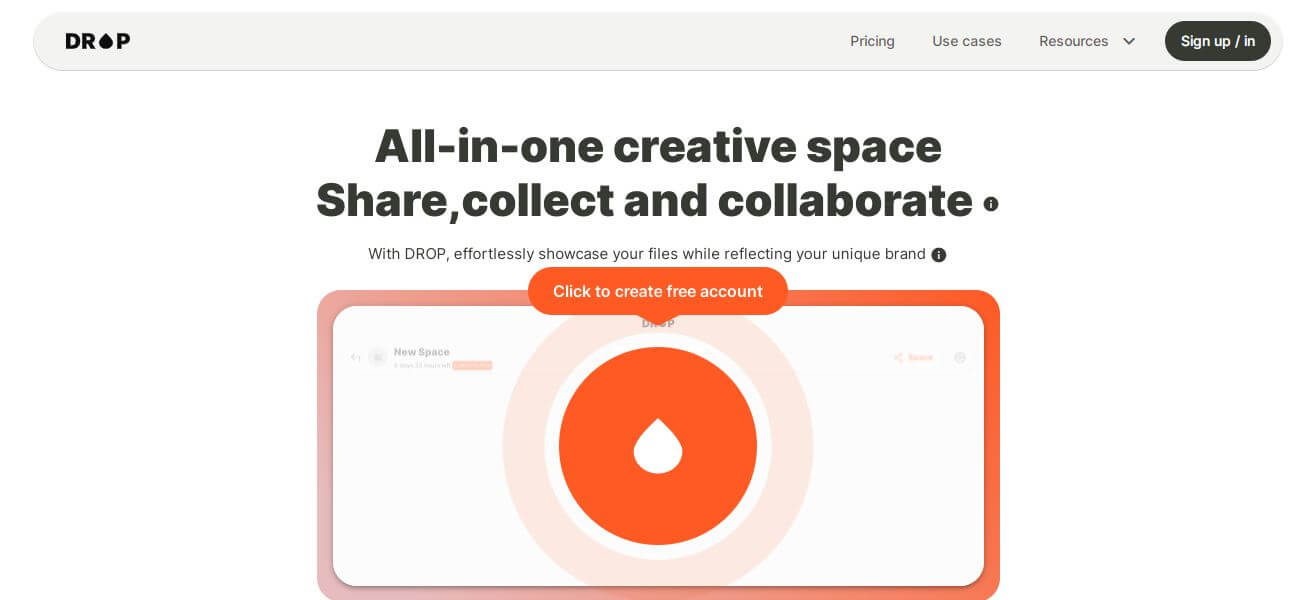Click the Sign up / in button
Image resolution: width=1310 pixels, height=600 pixels.
pyautogui.click(x=1217, y=41)
